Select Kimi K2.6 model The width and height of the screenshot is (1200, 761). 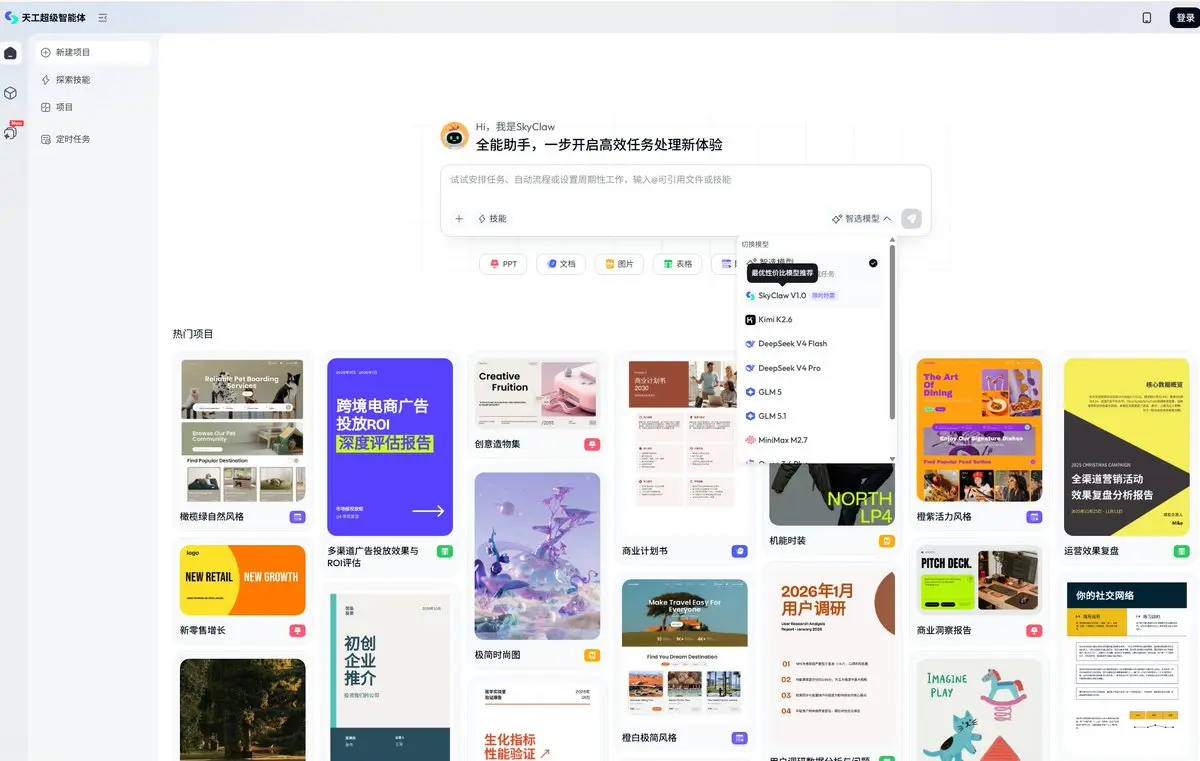(811, 320)
